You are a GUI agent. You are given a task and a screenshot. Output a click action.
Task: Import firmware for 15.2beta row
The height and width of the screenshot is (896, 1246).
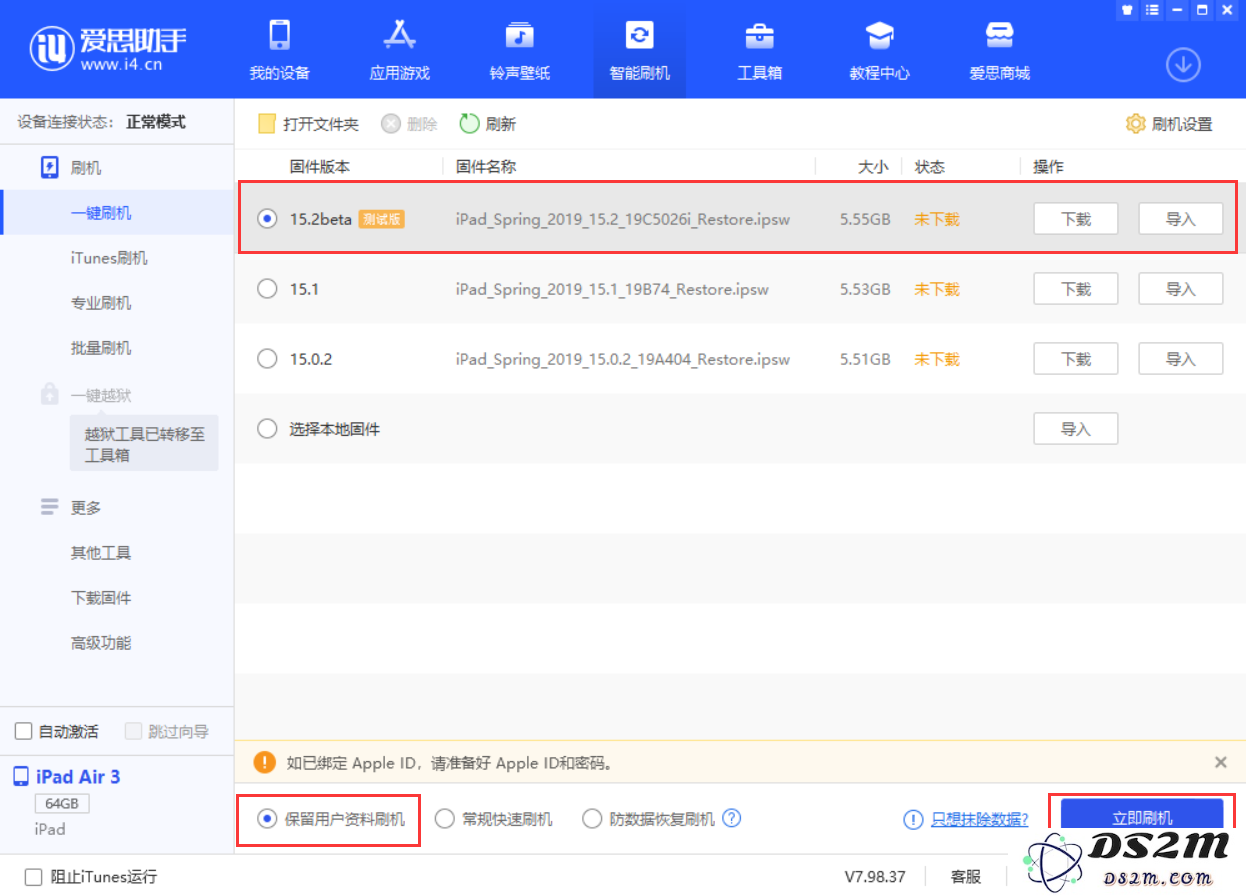click(1180, 219)
